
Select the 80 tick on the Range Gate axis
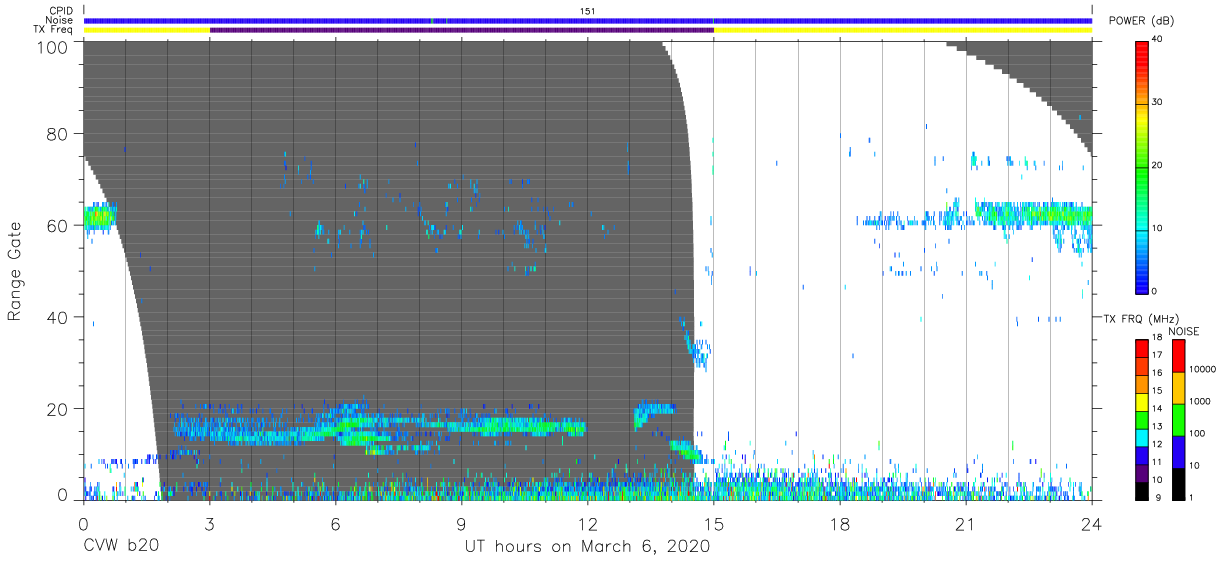(x=59, y=133)
